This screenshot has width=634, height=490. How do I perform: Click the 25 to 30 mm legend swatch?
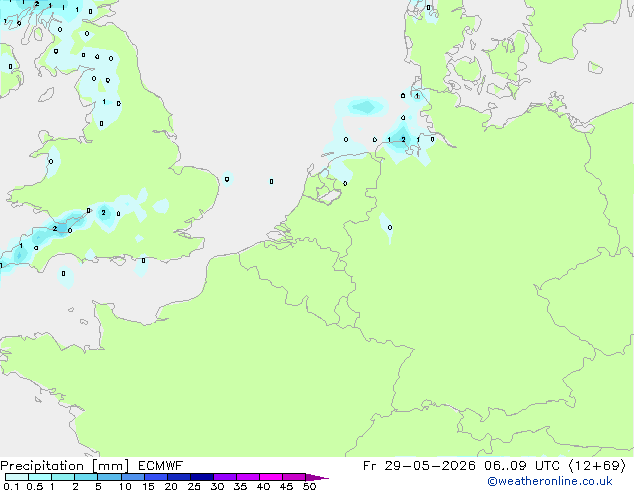pyautogui.click(x=202, y=477)
